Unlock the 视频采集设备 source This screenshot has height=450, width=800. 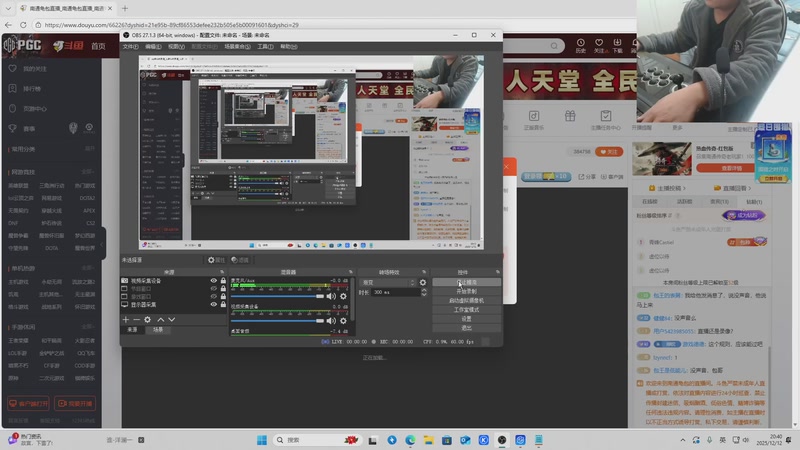tap(223, 281)
